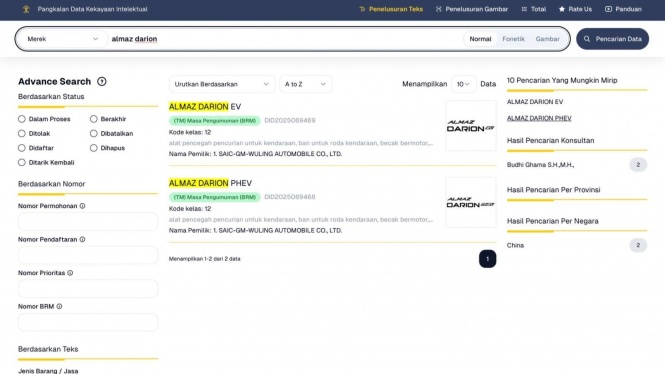Open Penelusuran Teks tab
Image resolution: width=665 pixels, height=374 pixels.
click(x=391, y=9)
